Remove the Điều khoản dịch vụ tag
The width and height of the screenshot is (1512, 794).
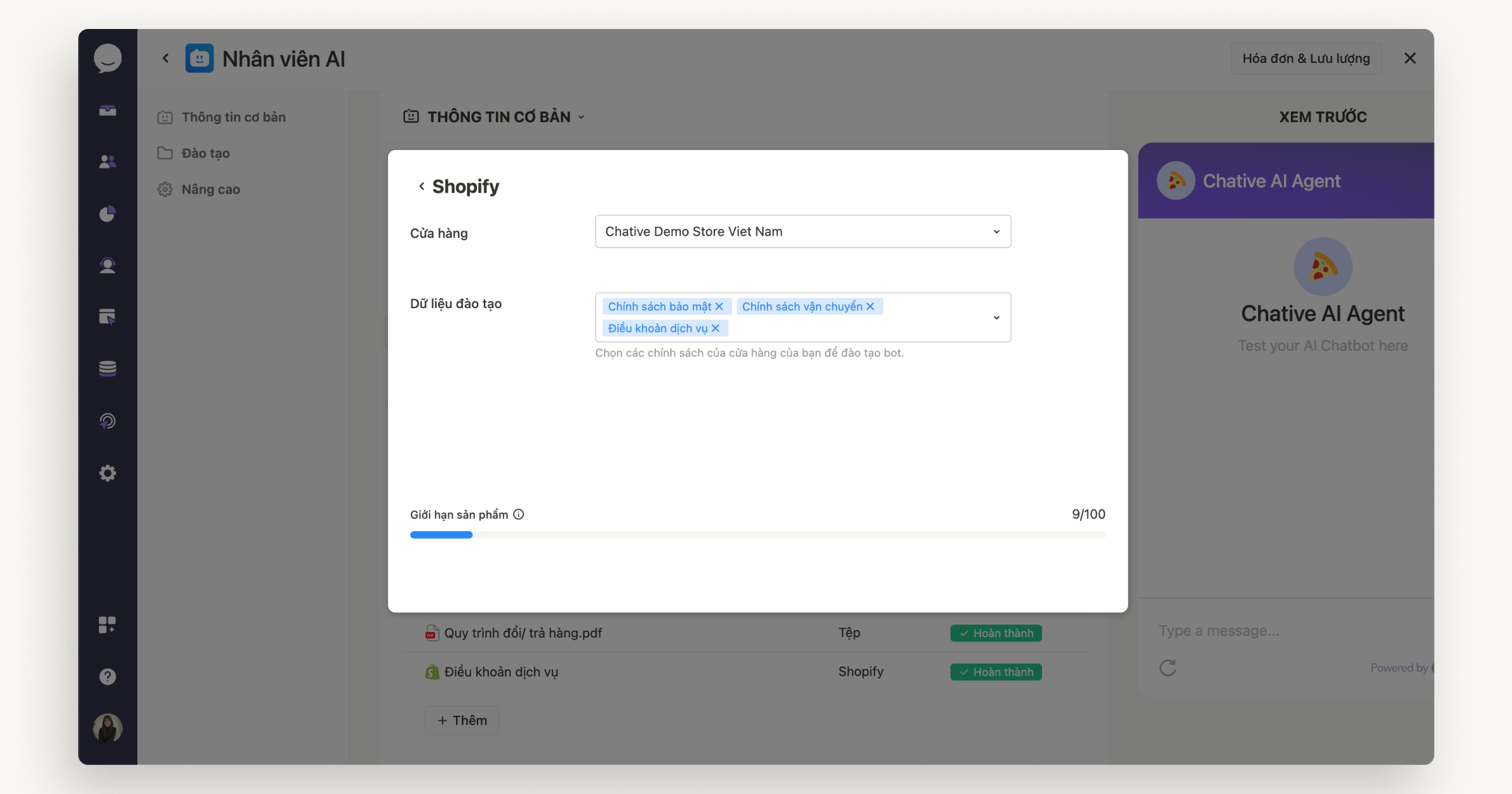715,328
